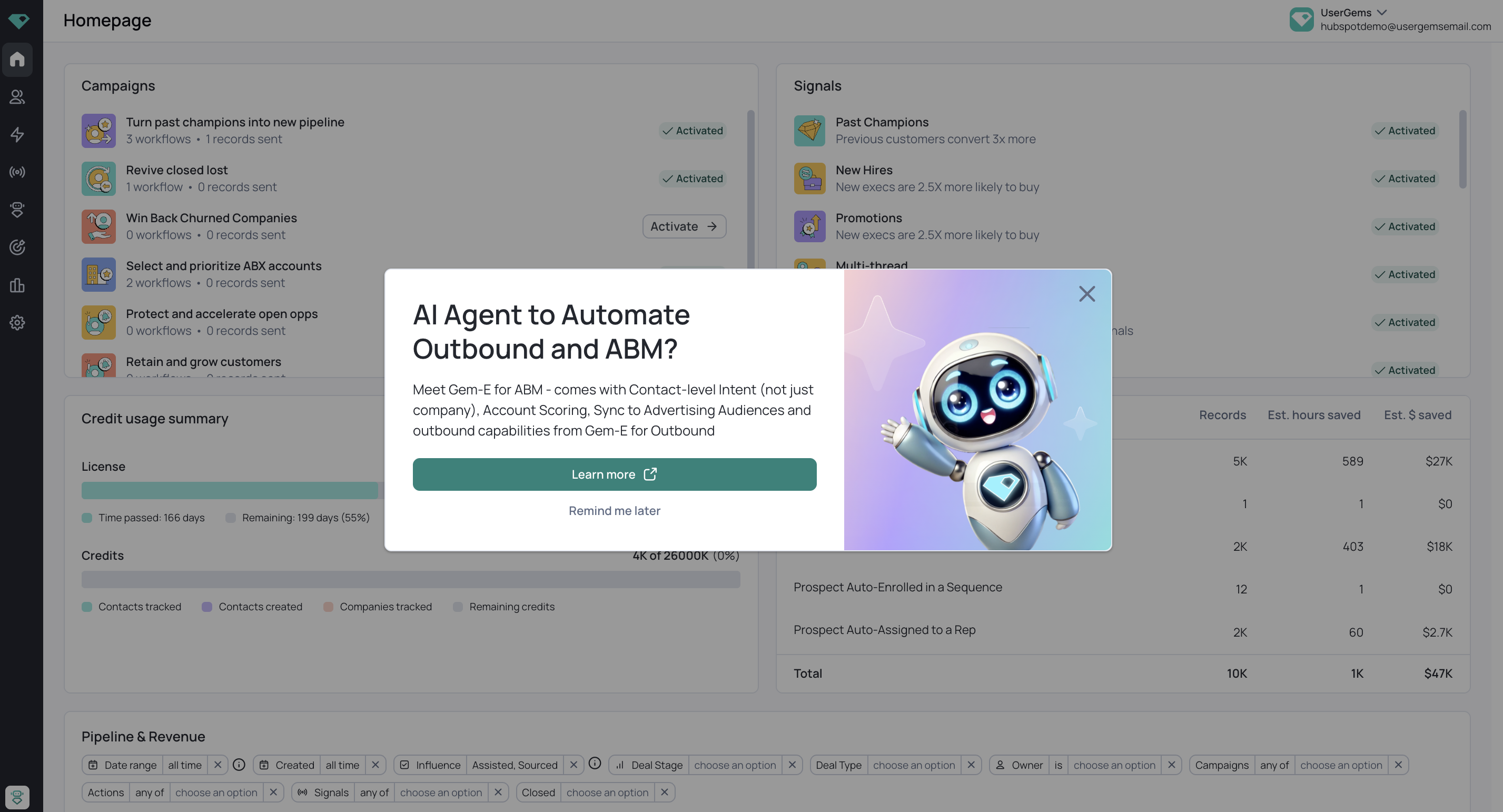The height and width of the screenshot is (812, 1503).
Task: Click the Credits usage progress bar
Action: tap(411, 579)
